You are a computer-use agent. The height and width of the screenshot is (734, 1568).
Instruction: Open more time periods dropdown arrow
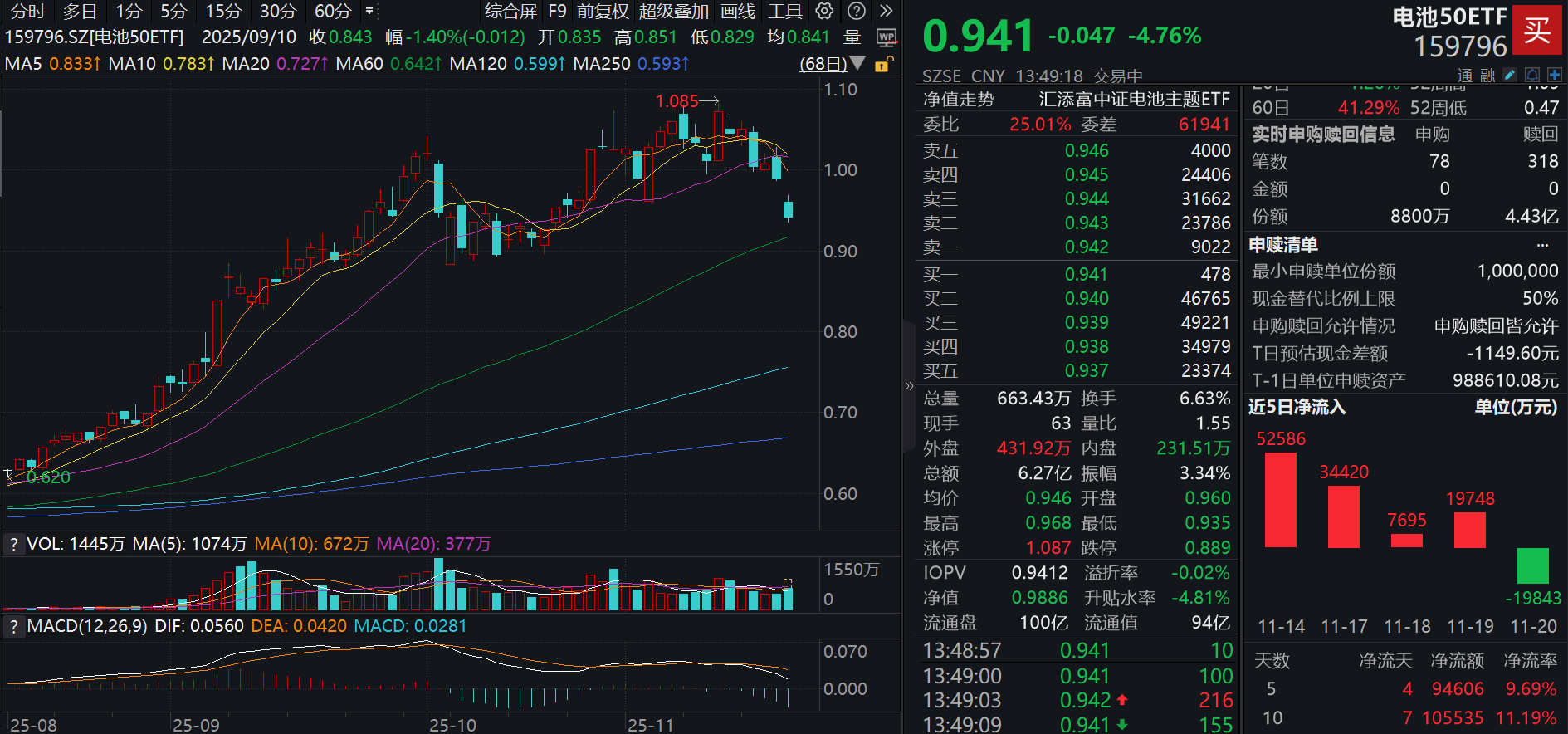[369, 11]
